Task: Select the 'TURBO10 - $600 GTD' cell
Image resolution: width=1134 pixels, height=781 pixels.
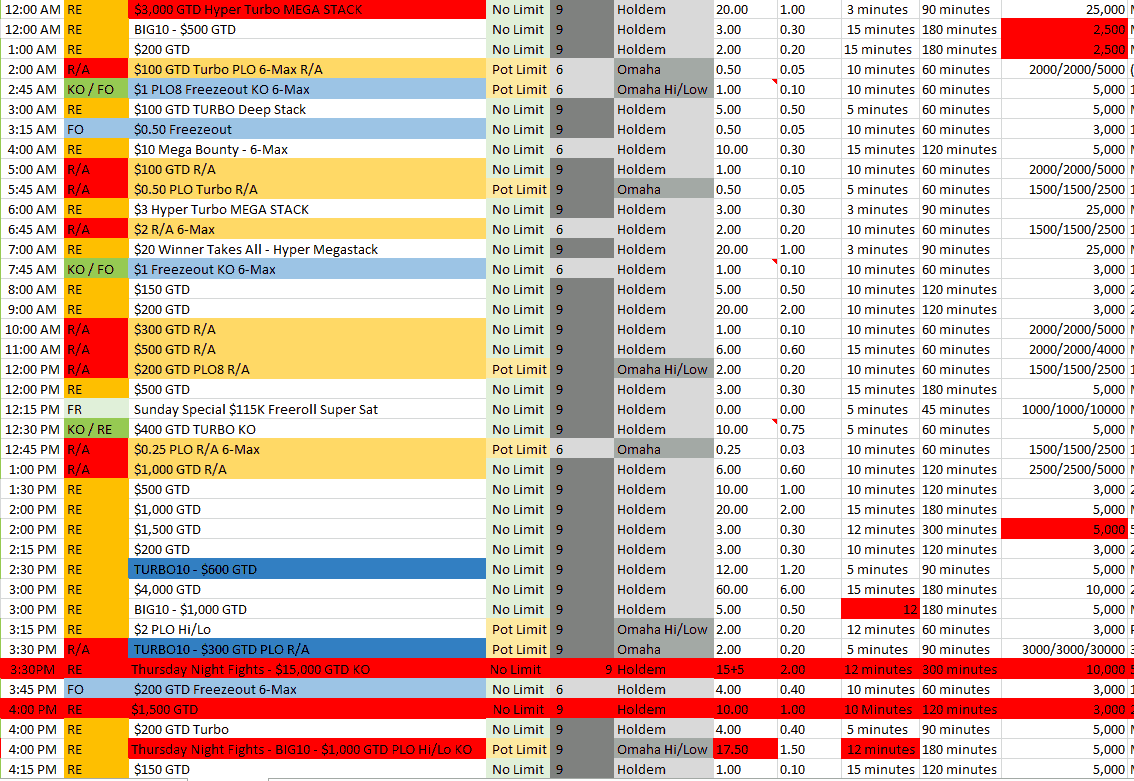Action: tap(307, 570)
